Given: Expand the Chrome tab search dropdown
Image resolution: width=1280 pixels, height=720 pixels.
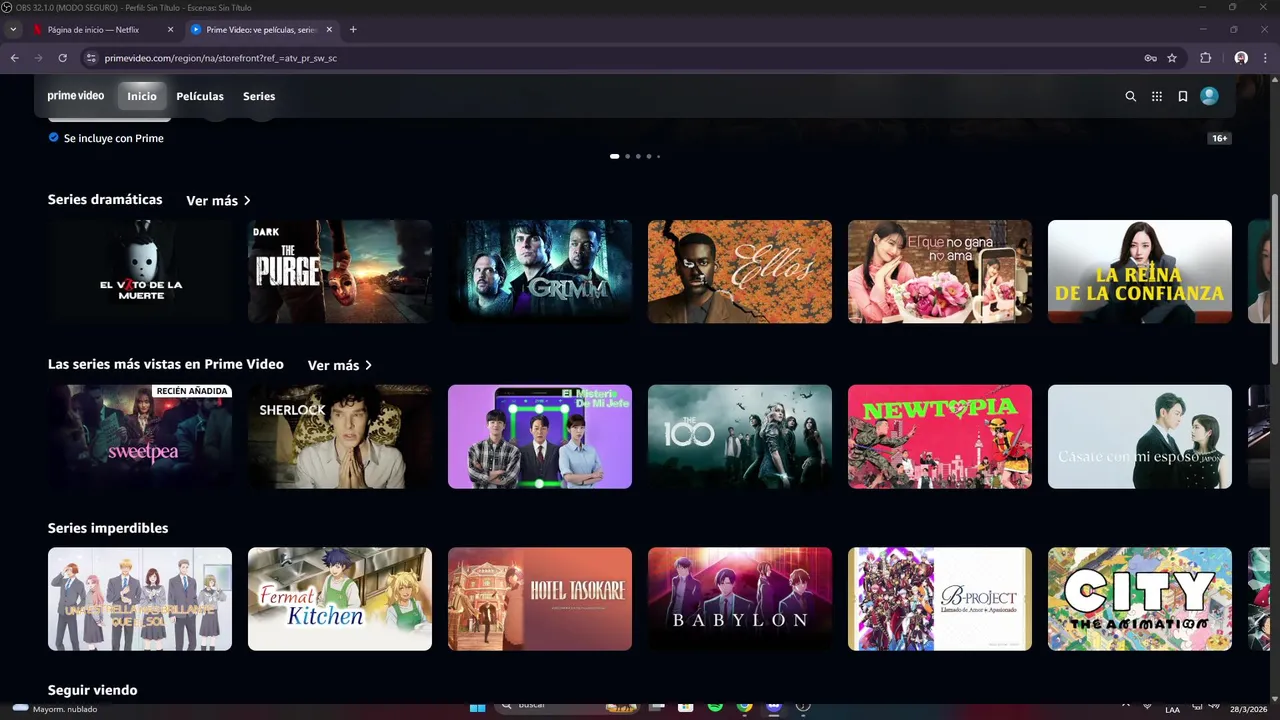Looking at the screenshot, I should [13, 30].
